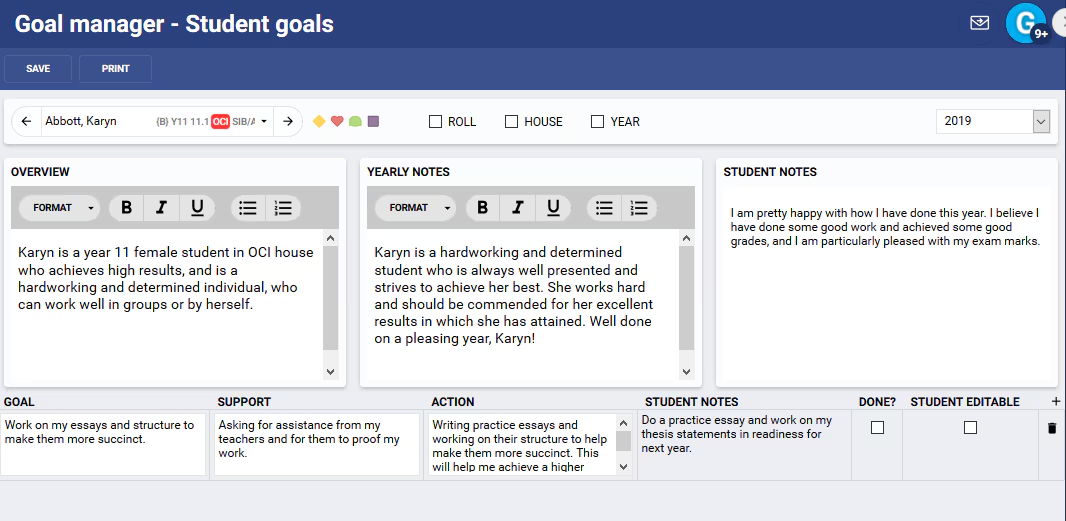Click the PRINT button

(116, 69)
